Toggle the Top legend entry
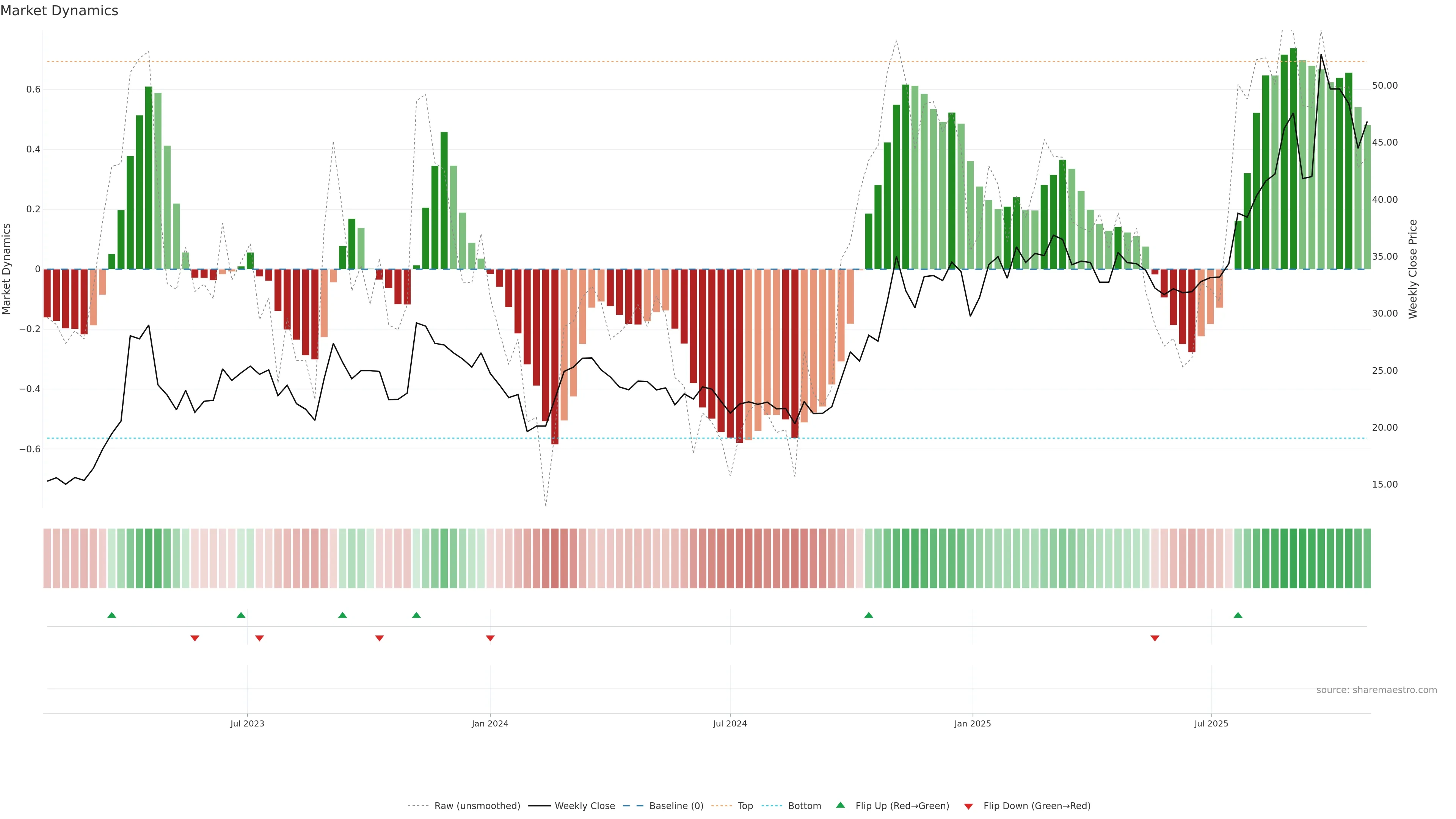1456x819 pixels. pos(745,806)
